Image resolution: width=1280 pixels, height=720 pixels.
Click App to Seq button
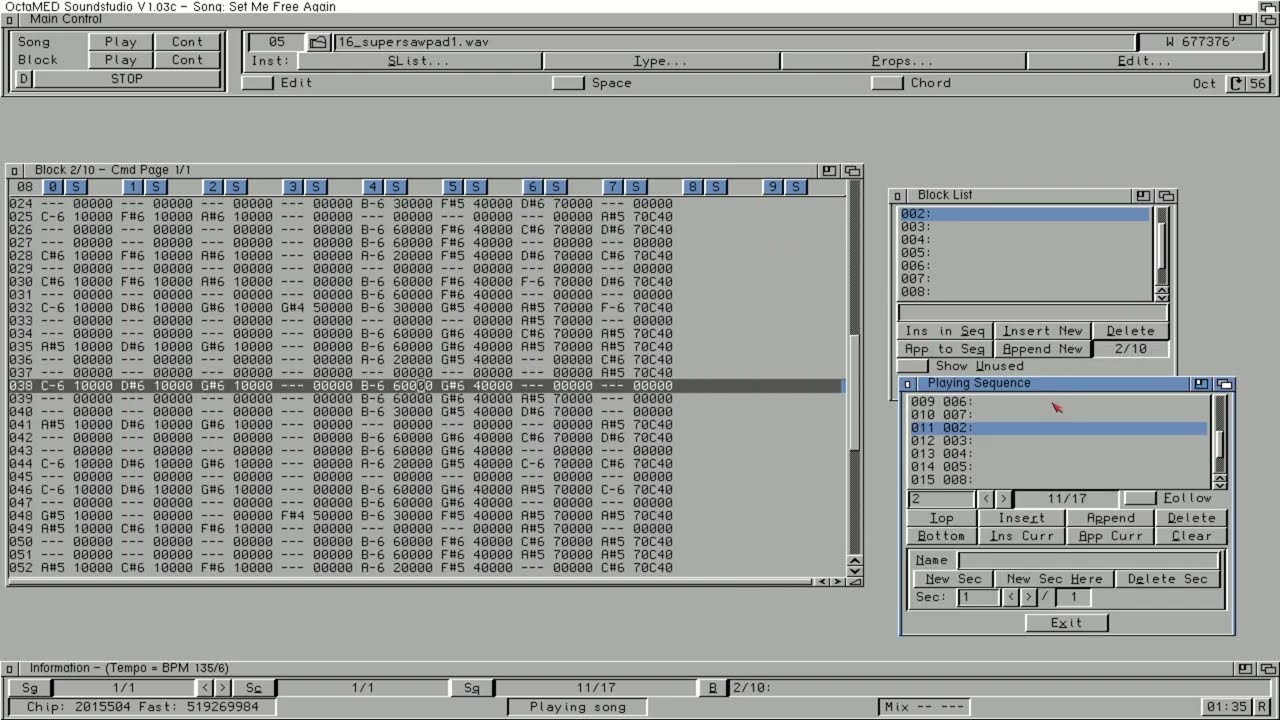(945, 349)
